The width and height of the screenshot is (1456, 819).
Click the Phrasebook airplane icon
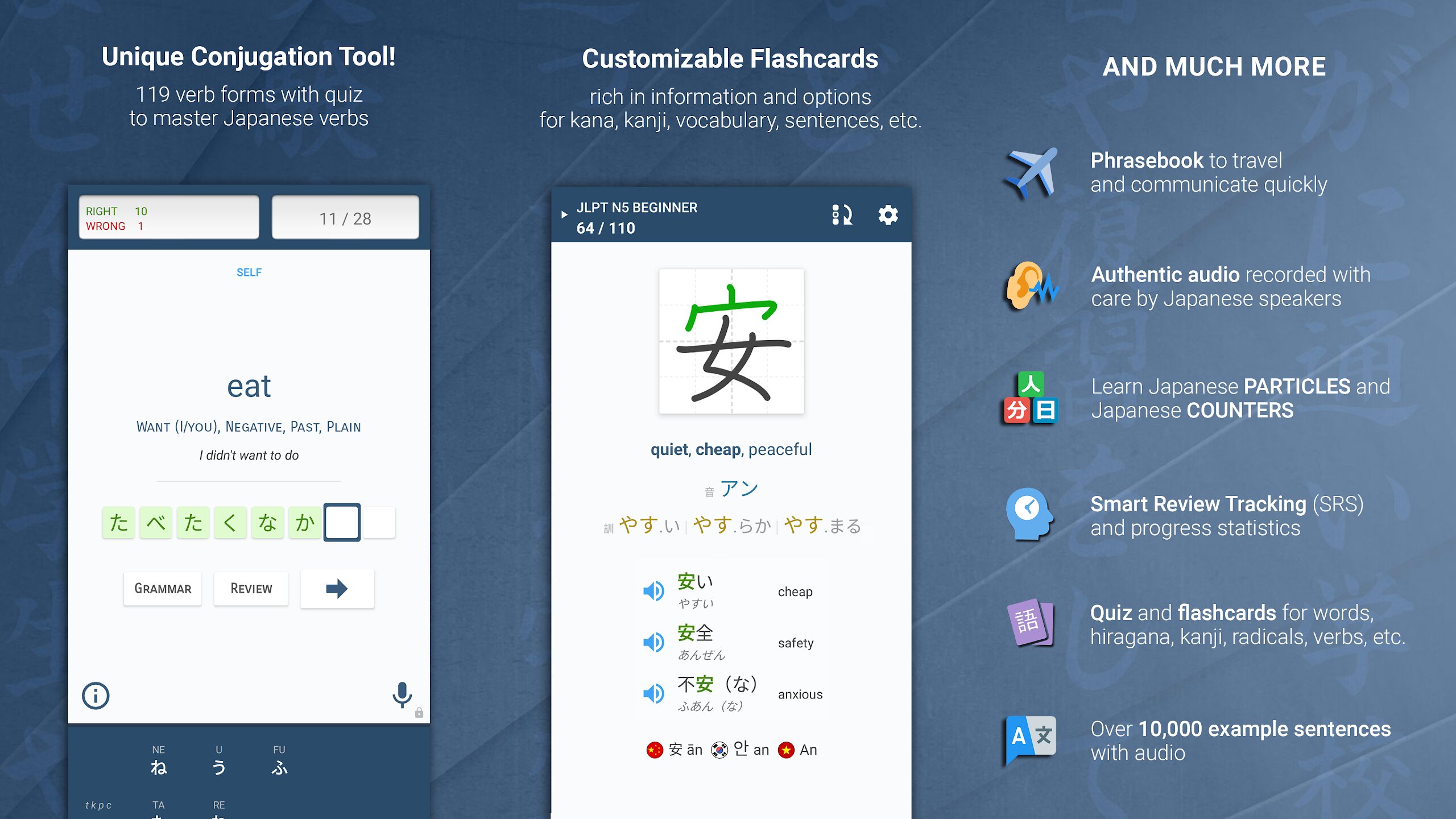pyautogui.click(x=1031, y=172)
